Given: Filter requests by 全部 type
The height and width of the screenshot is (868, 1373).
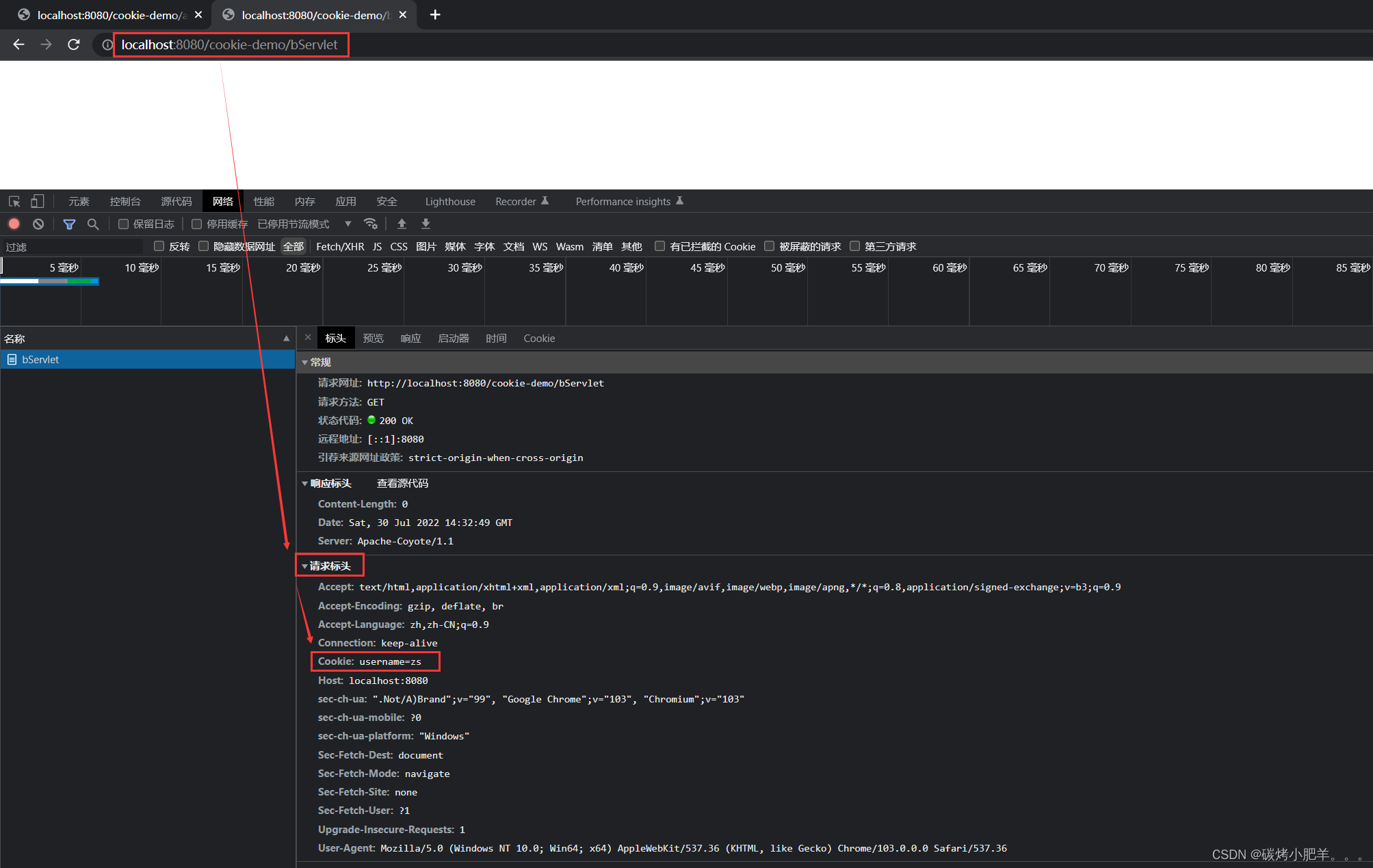Looking at the screenshot, I should click(293, 246).
